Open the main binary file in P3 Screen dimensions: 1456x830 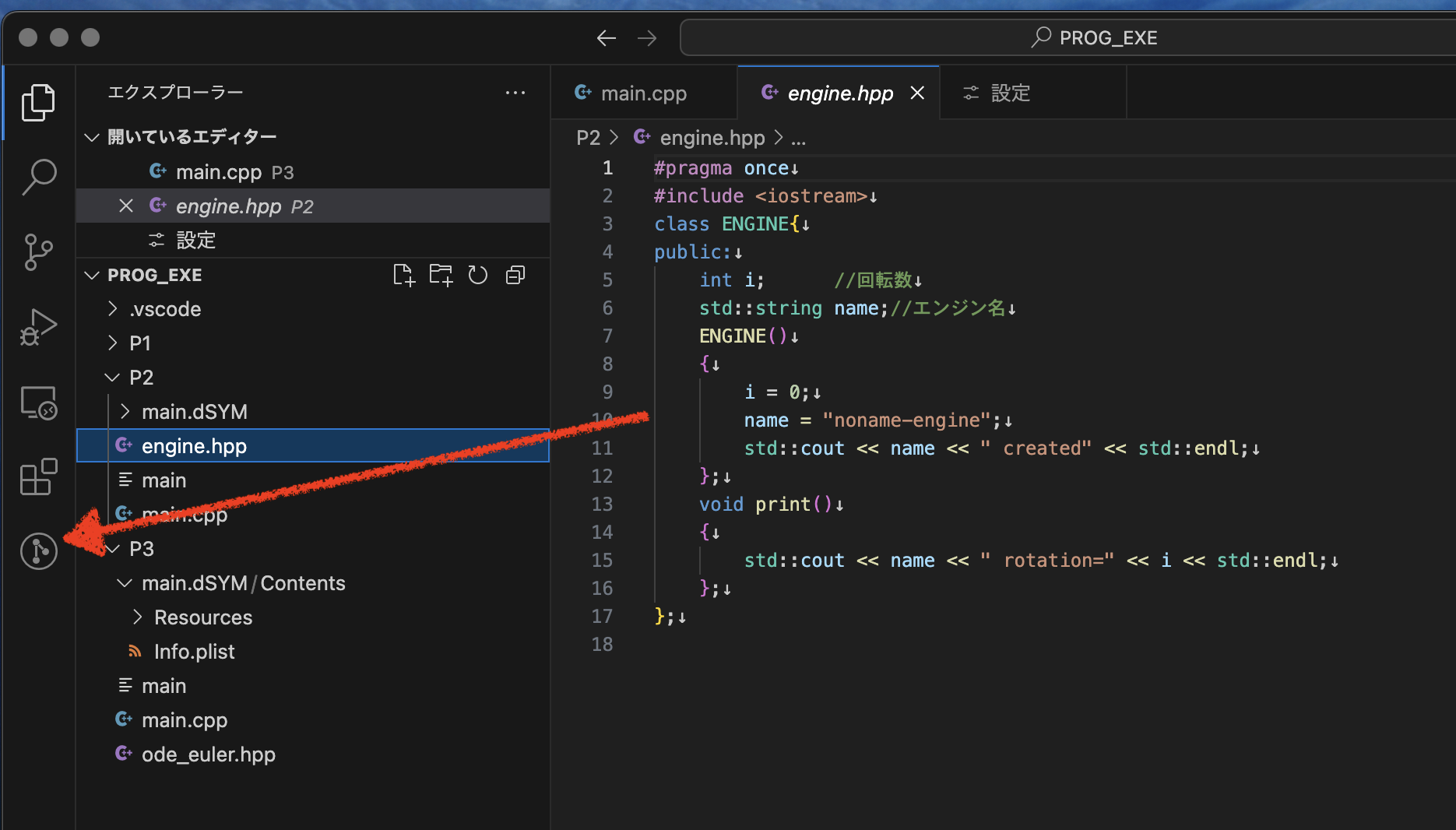(313, 685)
